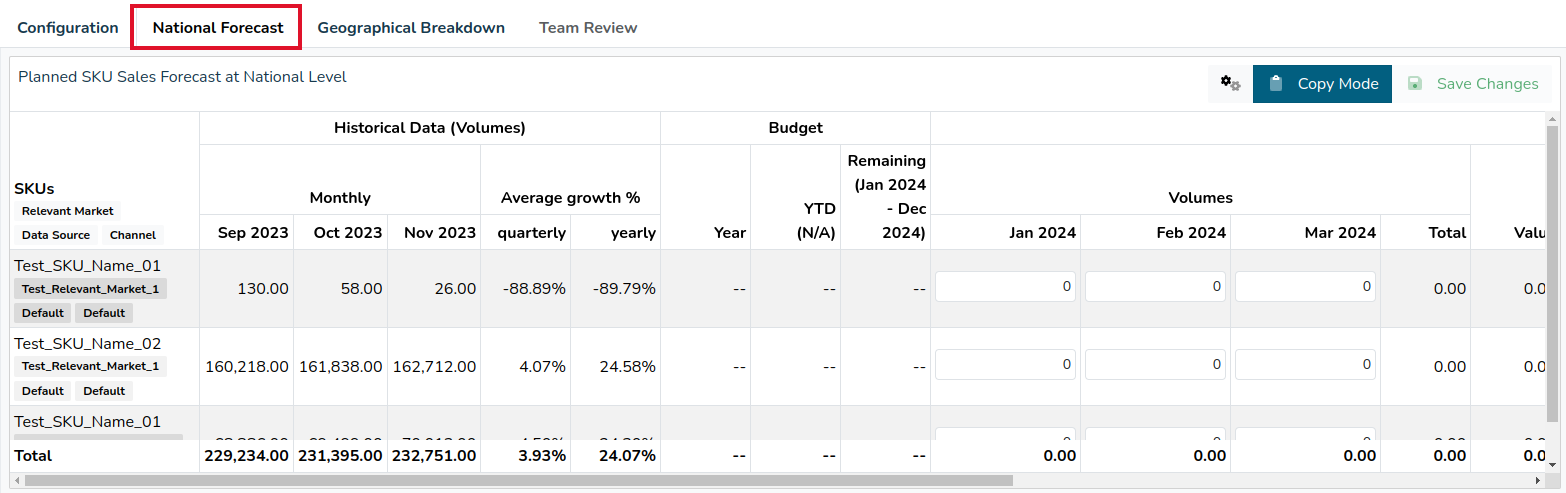The width and height of the screenshot is (1566, 493).
Task: Click Mar 2024 input for first Test_SKU_Name_01
Action: (x=1305, y=286)
